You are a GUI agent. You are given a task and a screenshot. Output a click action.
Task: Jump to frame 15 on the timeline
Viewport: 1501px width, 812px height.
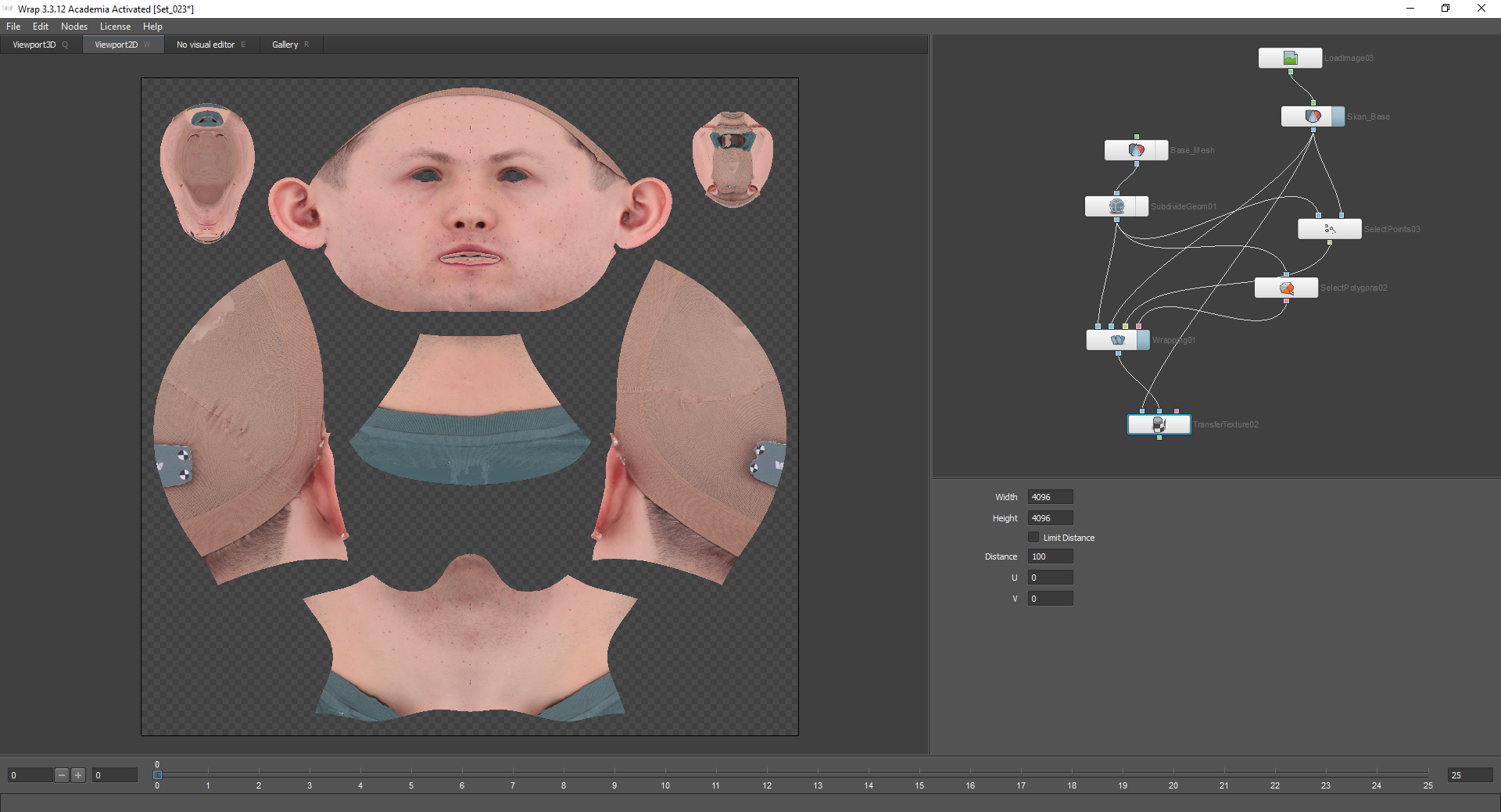919,785
